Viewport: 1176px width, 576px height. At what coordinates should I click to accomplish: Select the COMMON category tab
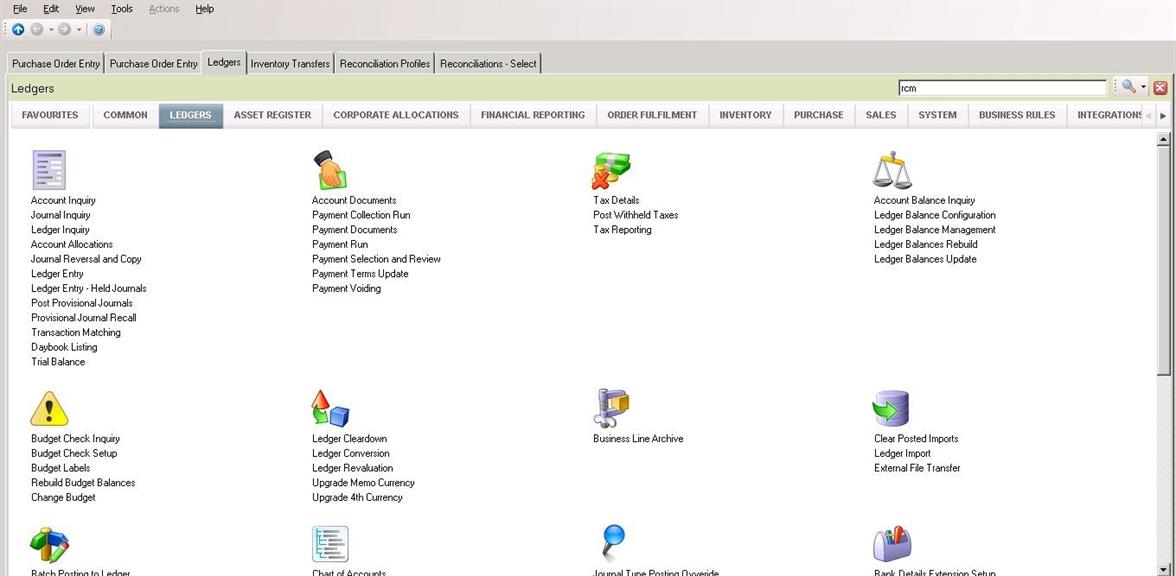[125, 116]
